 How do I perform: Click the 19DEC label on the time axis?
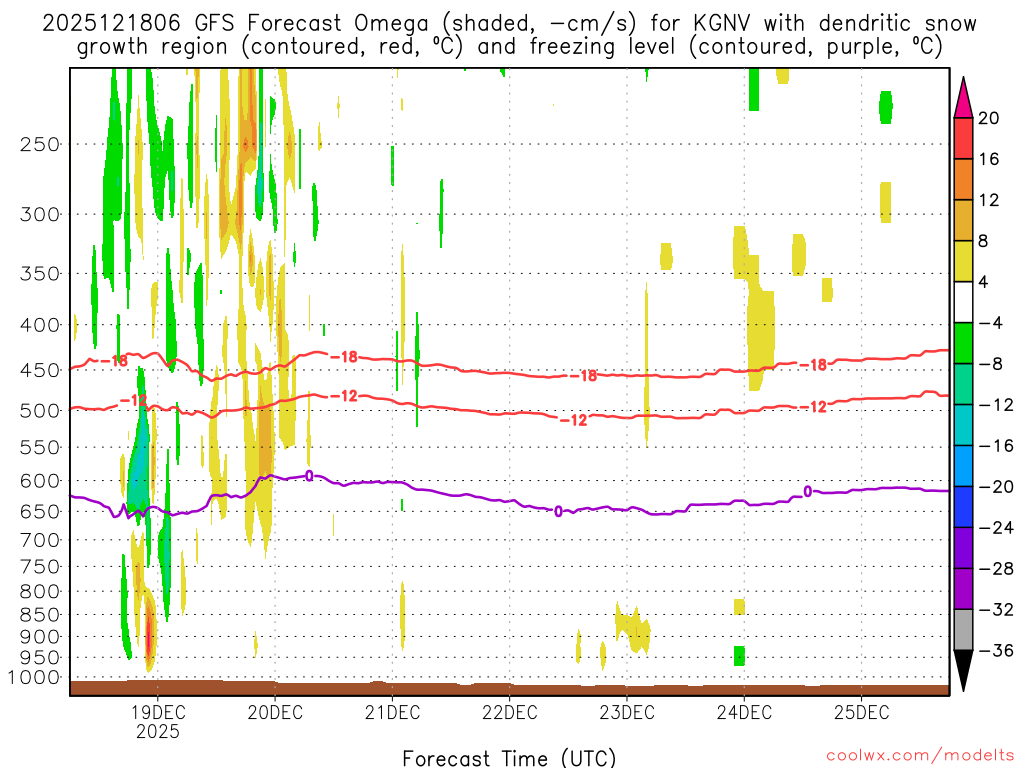click(157, 713)
